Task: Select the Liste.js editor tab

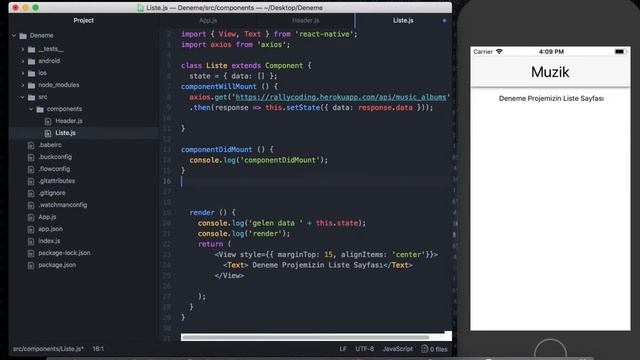Action: pyautogui.click(x=403, y=20)
